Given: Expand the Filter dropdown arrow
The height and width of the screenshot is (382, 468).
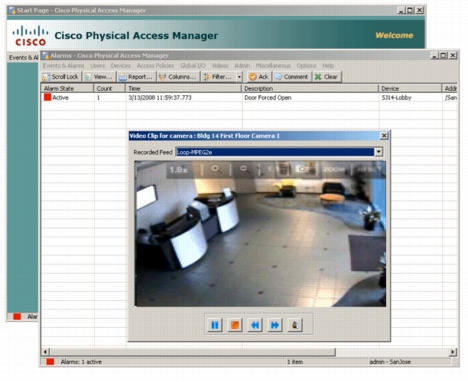Looking at the screenshot, I should [239, 77].
